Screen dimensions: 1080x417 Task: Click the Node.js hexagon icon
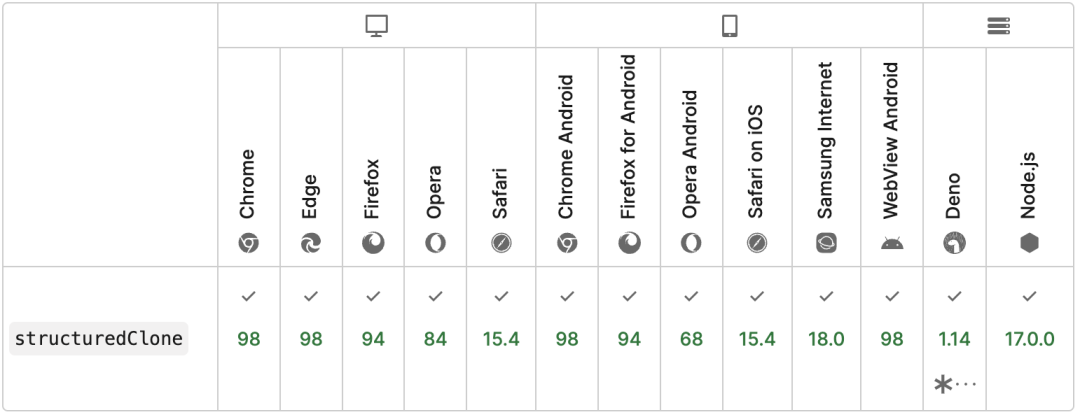(1029, 243)
